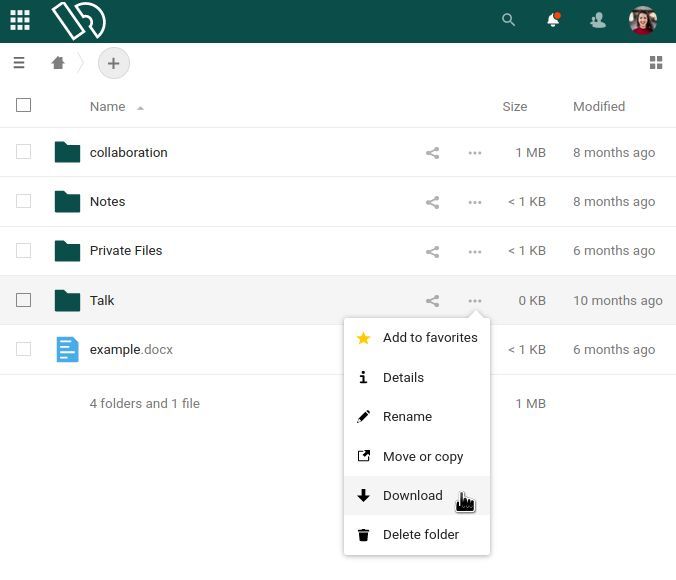
Task: Check the Notes folder checkbox
Action: [x=24, y=201]
